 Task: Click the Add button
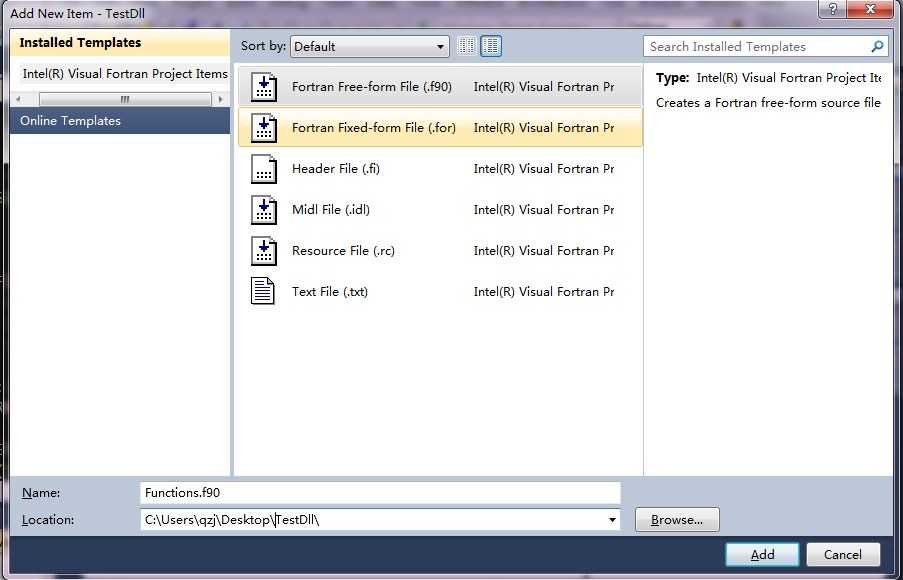click(x=762, y=555)
